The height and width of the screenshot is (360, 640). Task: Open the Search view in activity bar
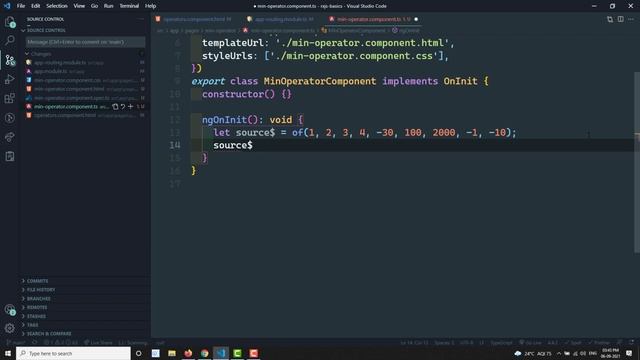coord(10,40)
